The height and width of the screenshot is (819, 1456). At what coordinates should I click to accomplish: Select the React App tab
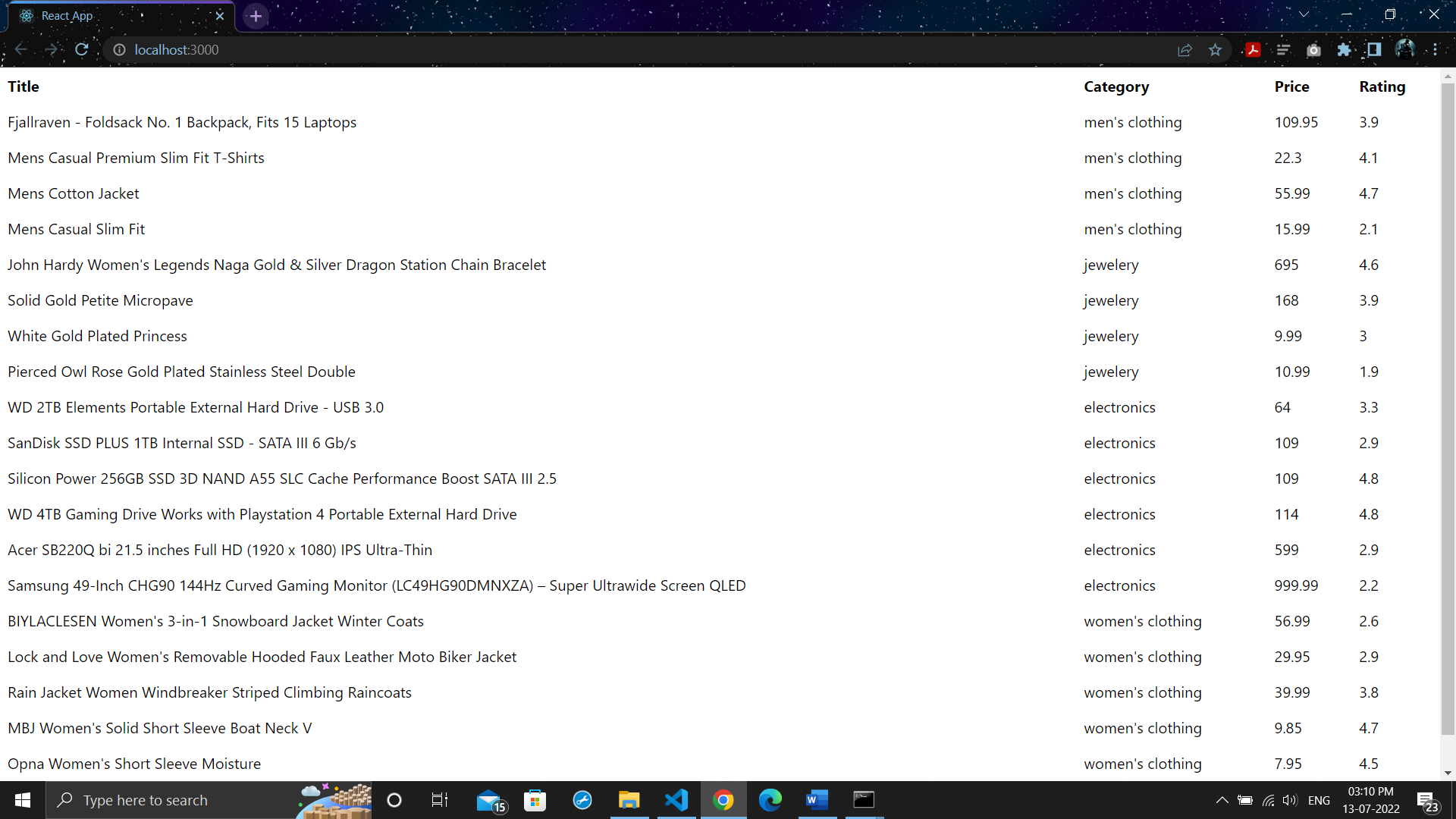(x=121, y=16)
